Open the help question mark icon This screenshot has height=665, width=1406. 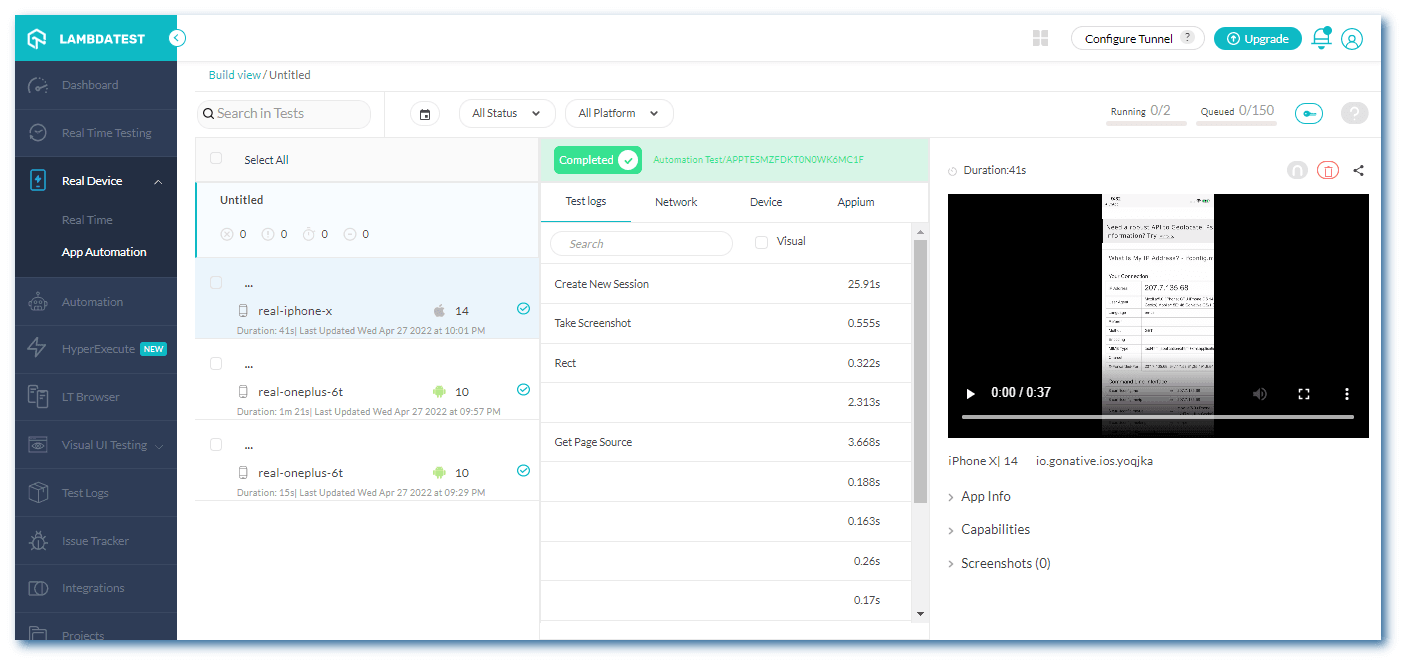1354,113
